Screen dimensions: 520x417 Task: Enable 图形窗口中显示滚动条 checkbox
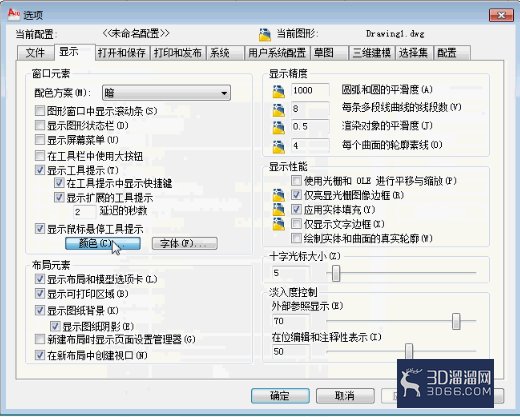pos(40,110)
